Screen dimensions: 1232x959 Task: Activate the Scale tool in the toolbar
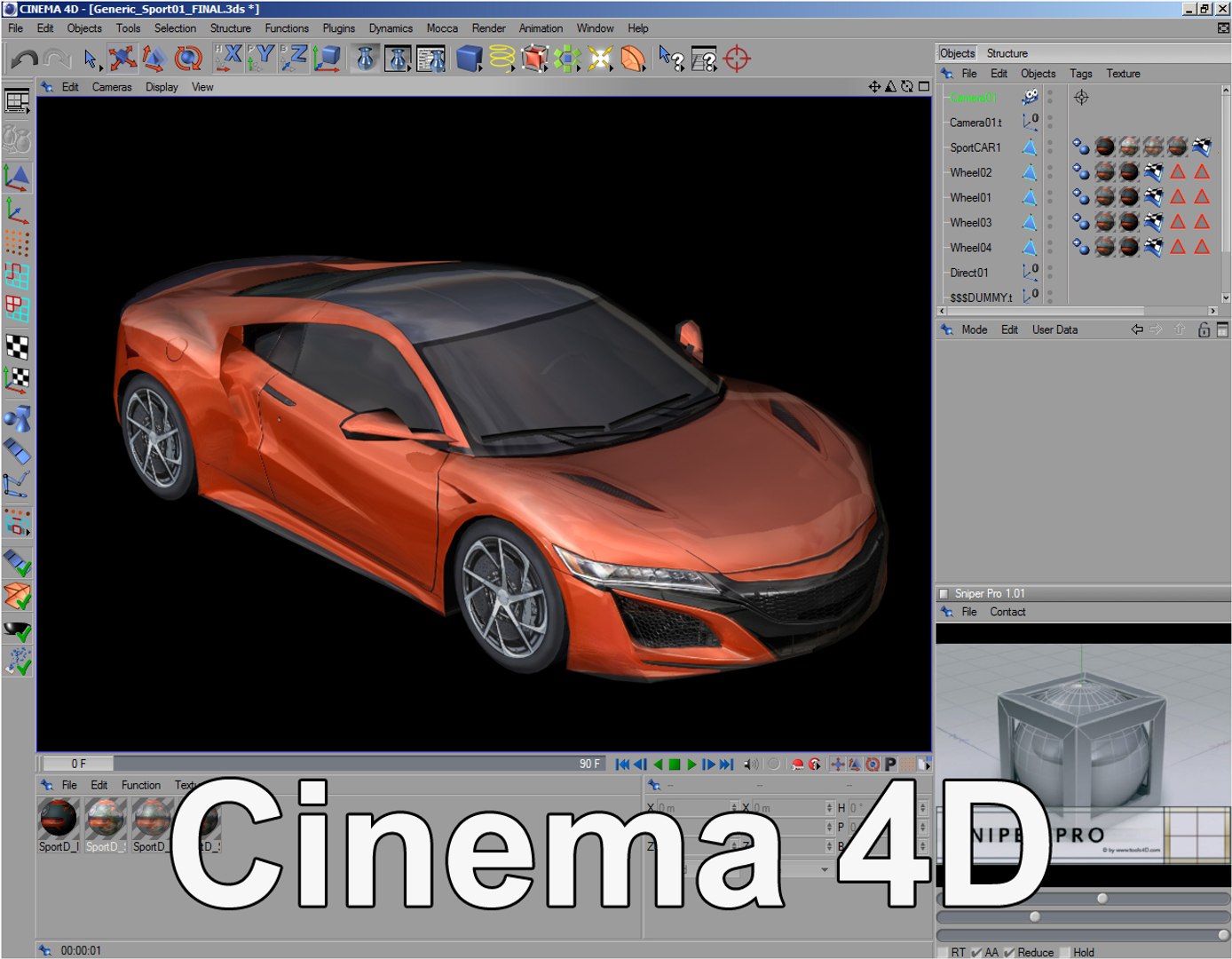(x=154, y=59)
